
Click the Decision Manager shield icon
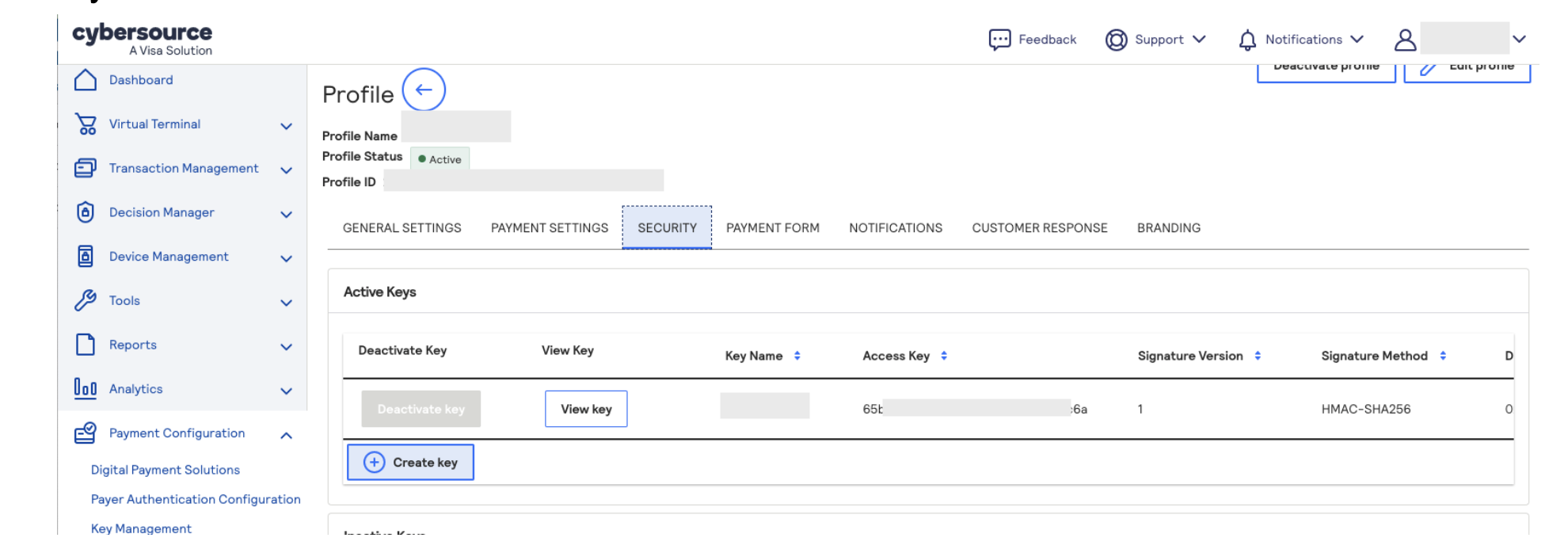tap(86, 212)
